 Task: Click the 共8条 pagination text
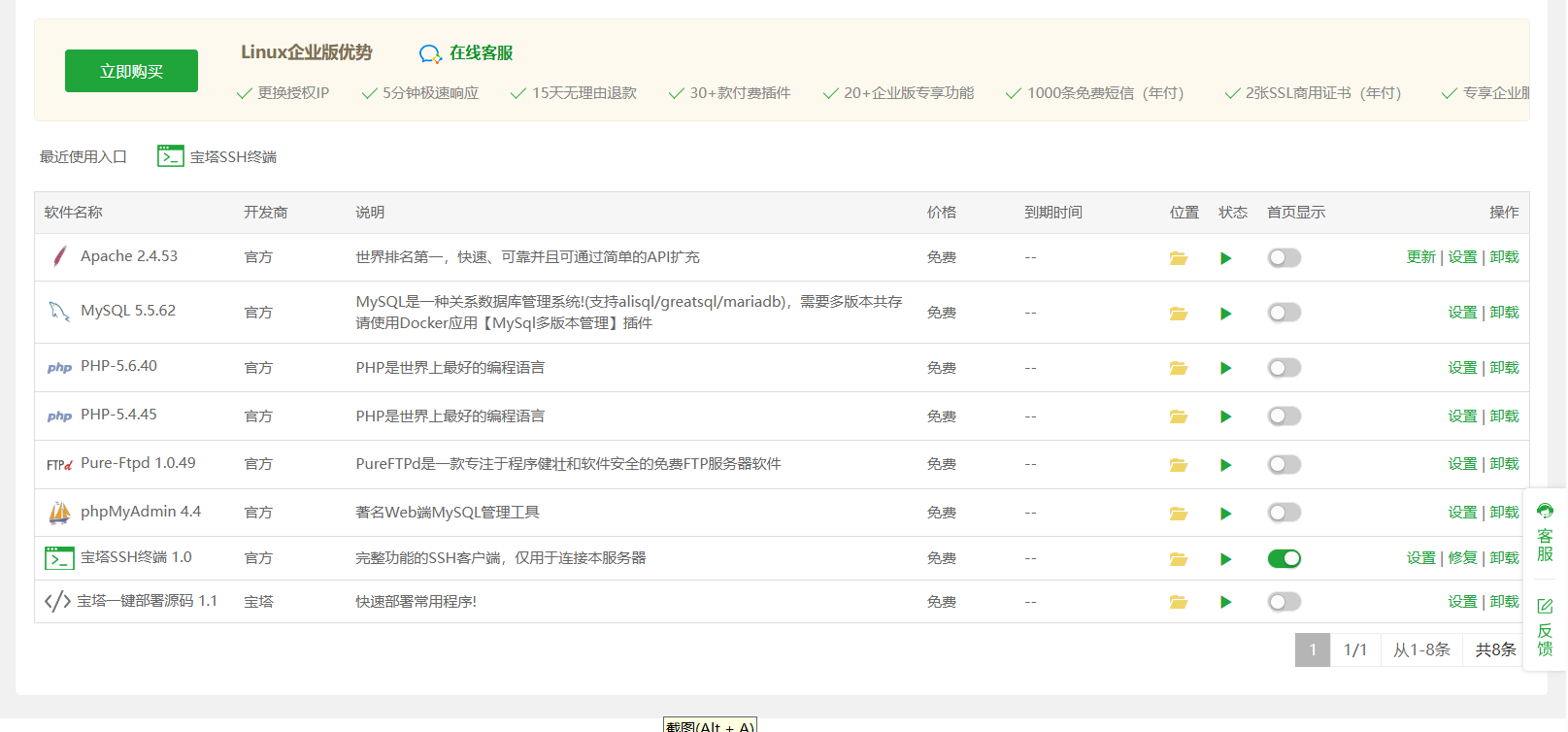[x=1495, y=650]
